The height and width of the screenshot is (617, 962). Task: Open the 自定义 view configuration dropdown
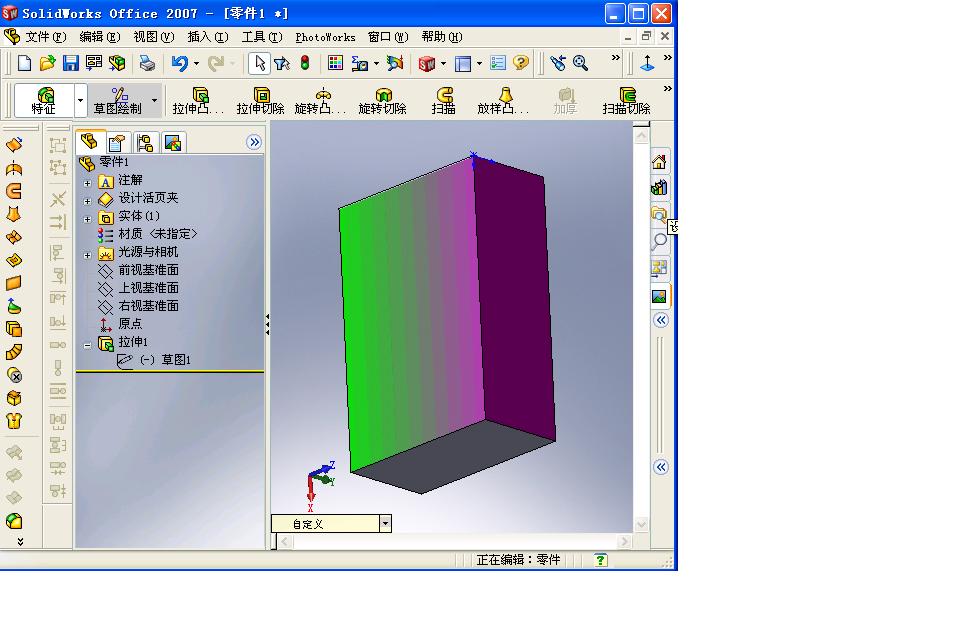coord(385,524)
